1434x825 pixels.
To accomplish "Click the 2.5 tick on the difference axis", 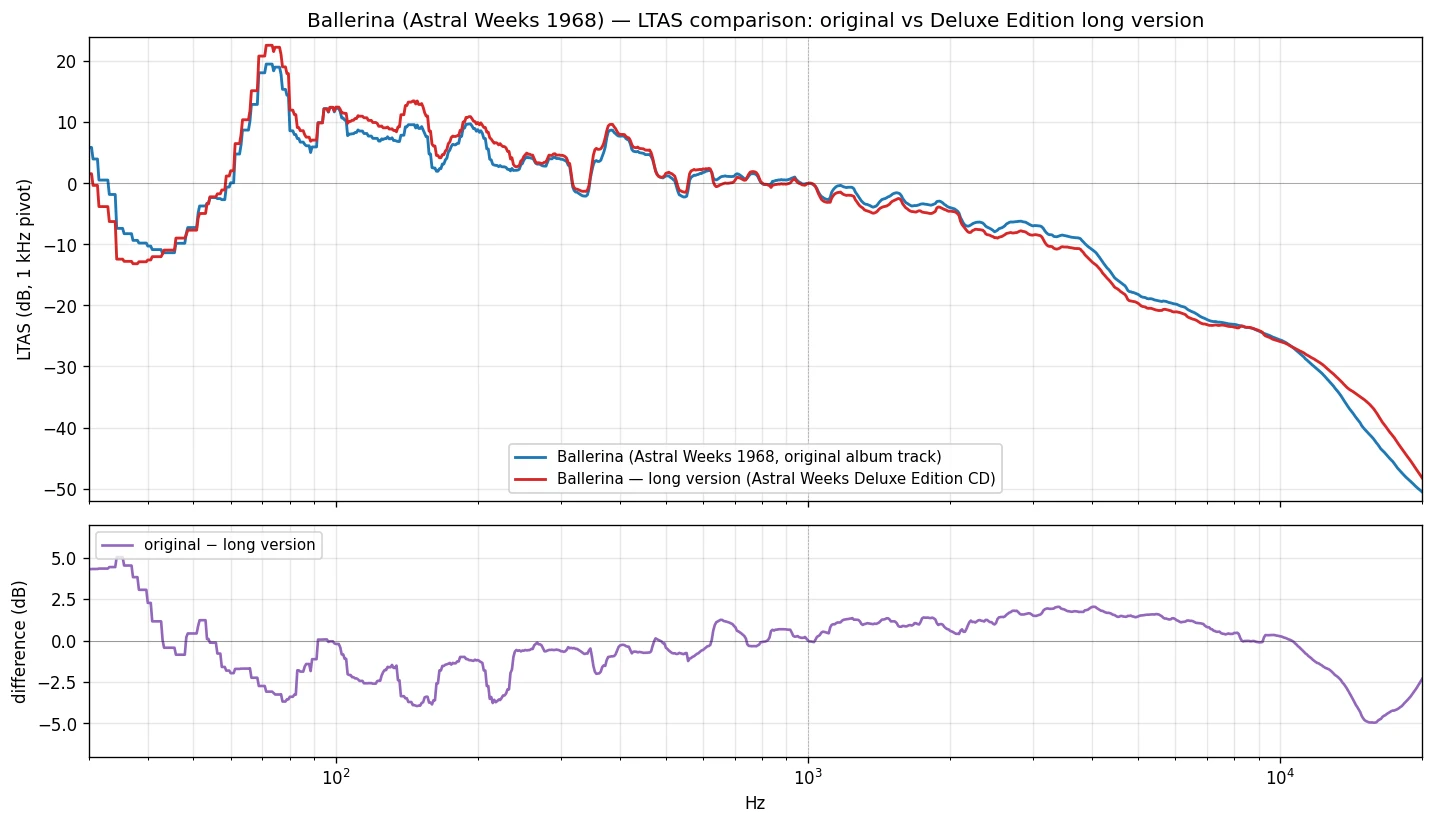I will tap(67, 600).
